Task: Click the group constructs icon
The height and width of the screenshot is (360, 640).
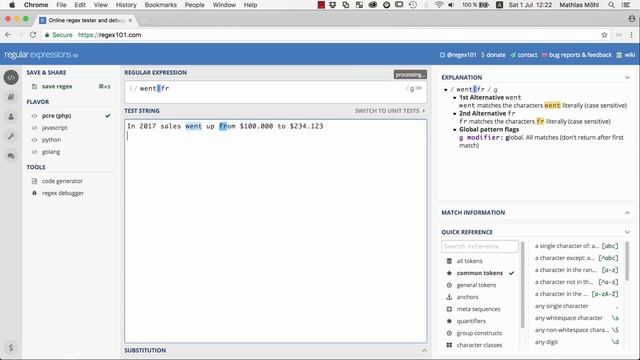Action: tap(449, 333)
